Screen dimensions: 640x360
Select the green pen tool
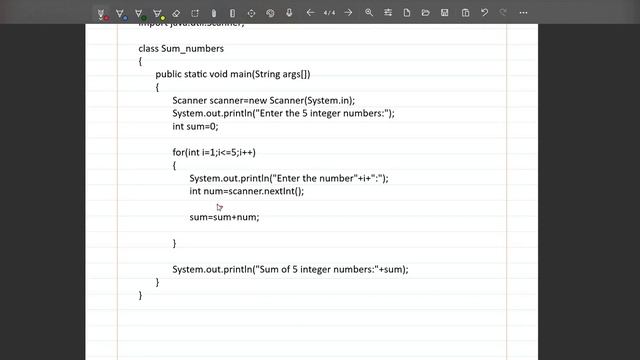(x=140, y=14)
